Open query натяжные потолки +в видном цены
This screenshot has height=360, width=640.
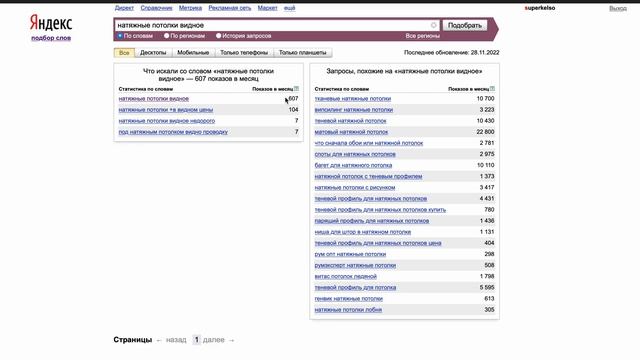166,110
